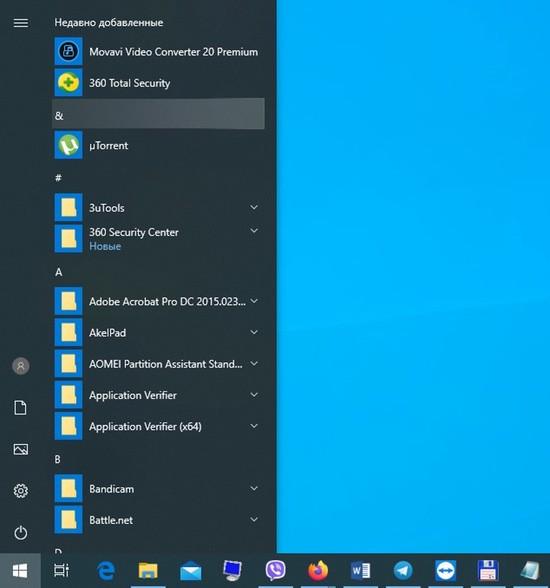Click the 'Новые' tag under 360 Security Center

pyautogui.click(x=105, y=246)
